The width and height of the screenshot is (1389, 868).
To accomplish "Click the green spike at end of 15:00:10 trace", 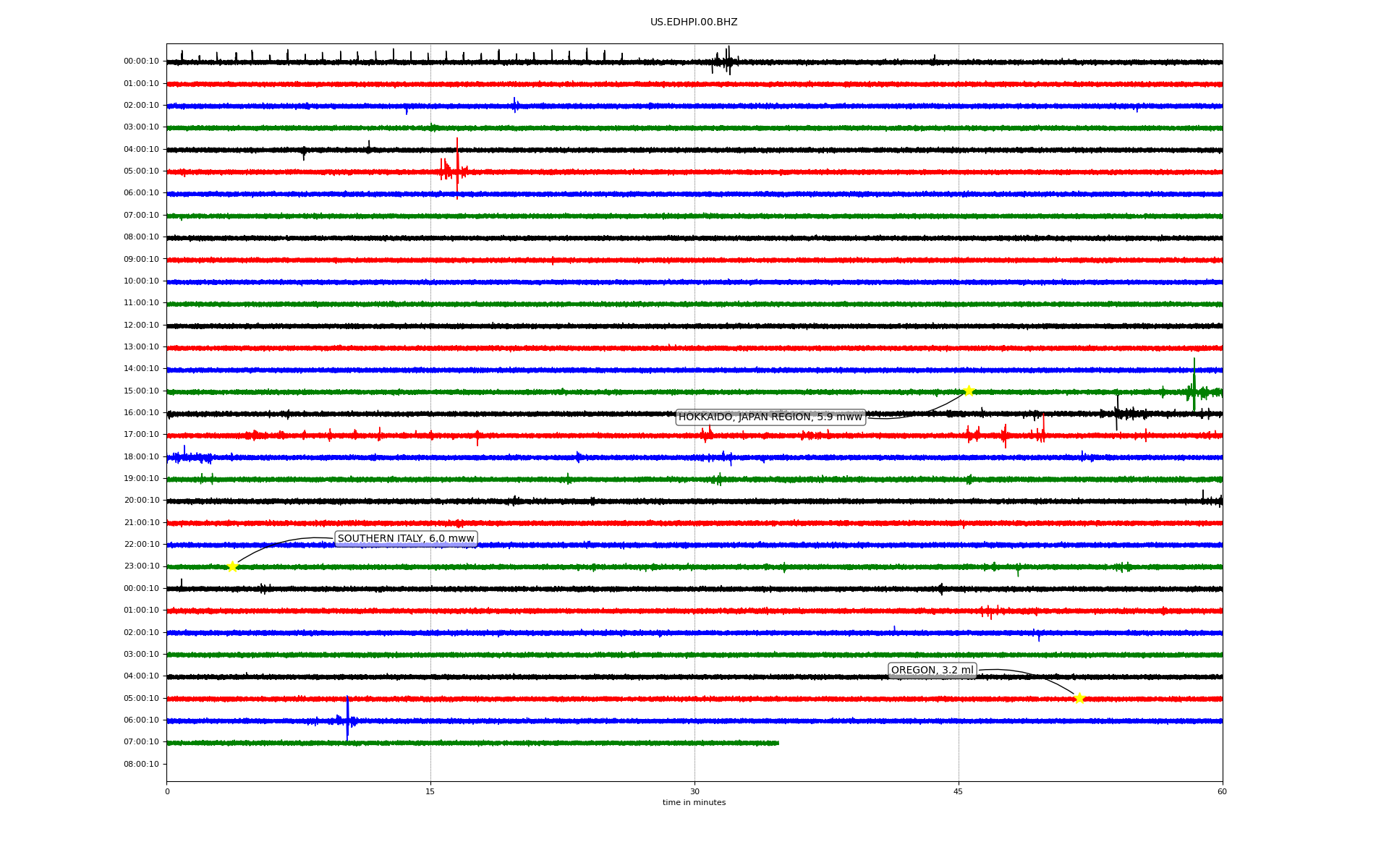I will click(x=1194, y=383).
